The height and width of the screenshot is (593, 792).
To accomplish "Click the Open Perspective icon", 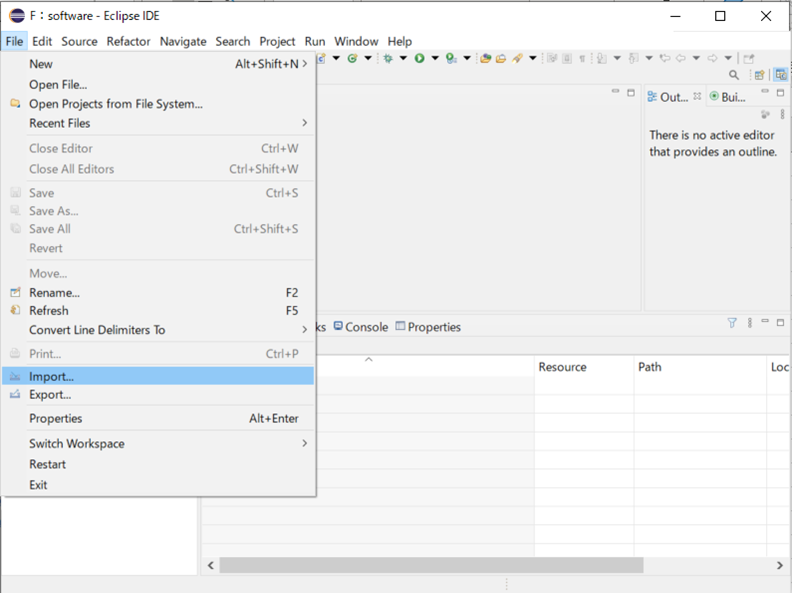I will (x=759, y=75).
